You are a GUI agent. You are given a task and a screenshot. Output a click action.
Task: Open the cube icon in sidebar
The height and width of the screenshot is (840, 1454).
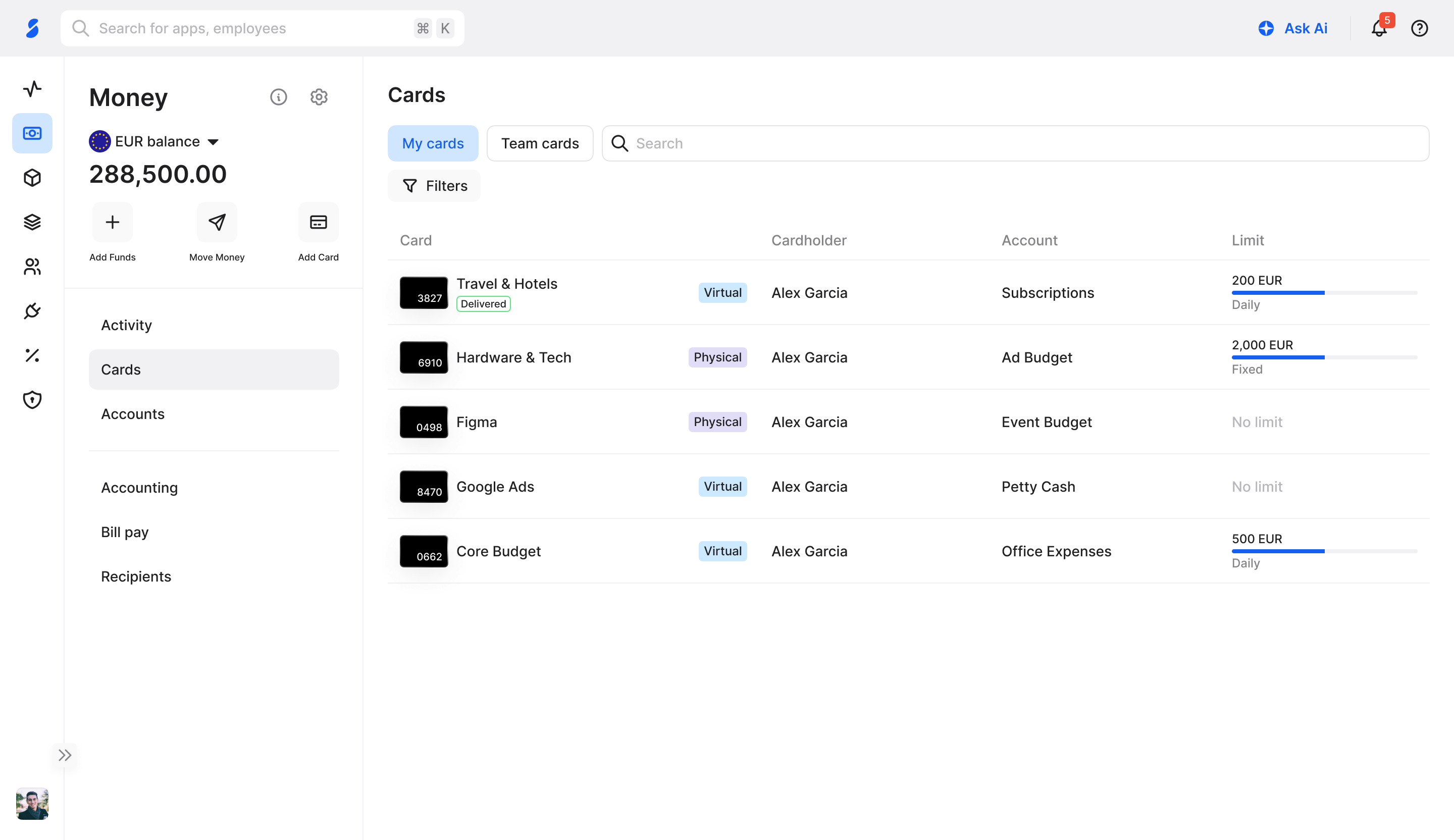click(32, 178)
